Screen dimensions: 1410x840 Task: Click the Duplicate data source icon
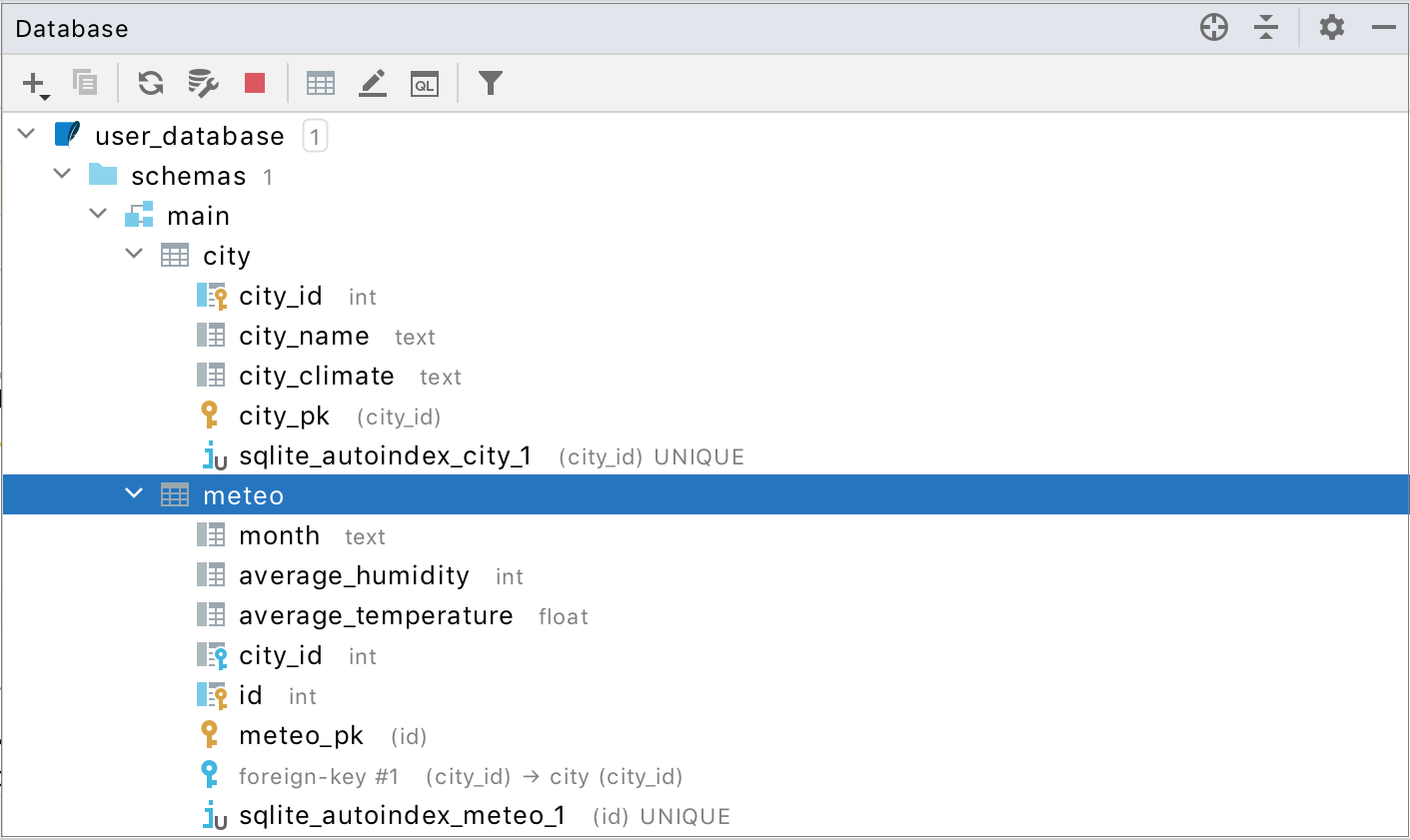pos(85,83)
